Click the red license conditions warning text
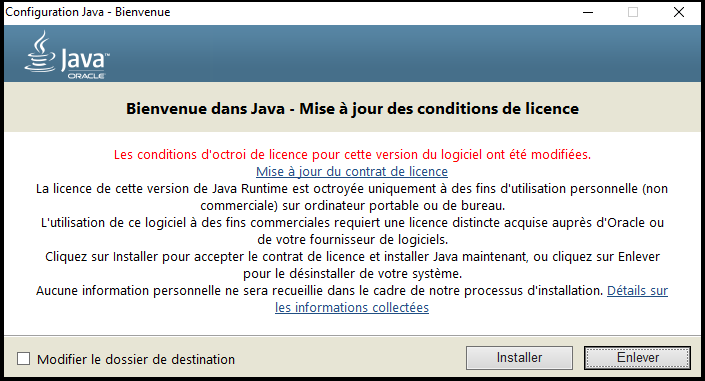 pos(352,154)
